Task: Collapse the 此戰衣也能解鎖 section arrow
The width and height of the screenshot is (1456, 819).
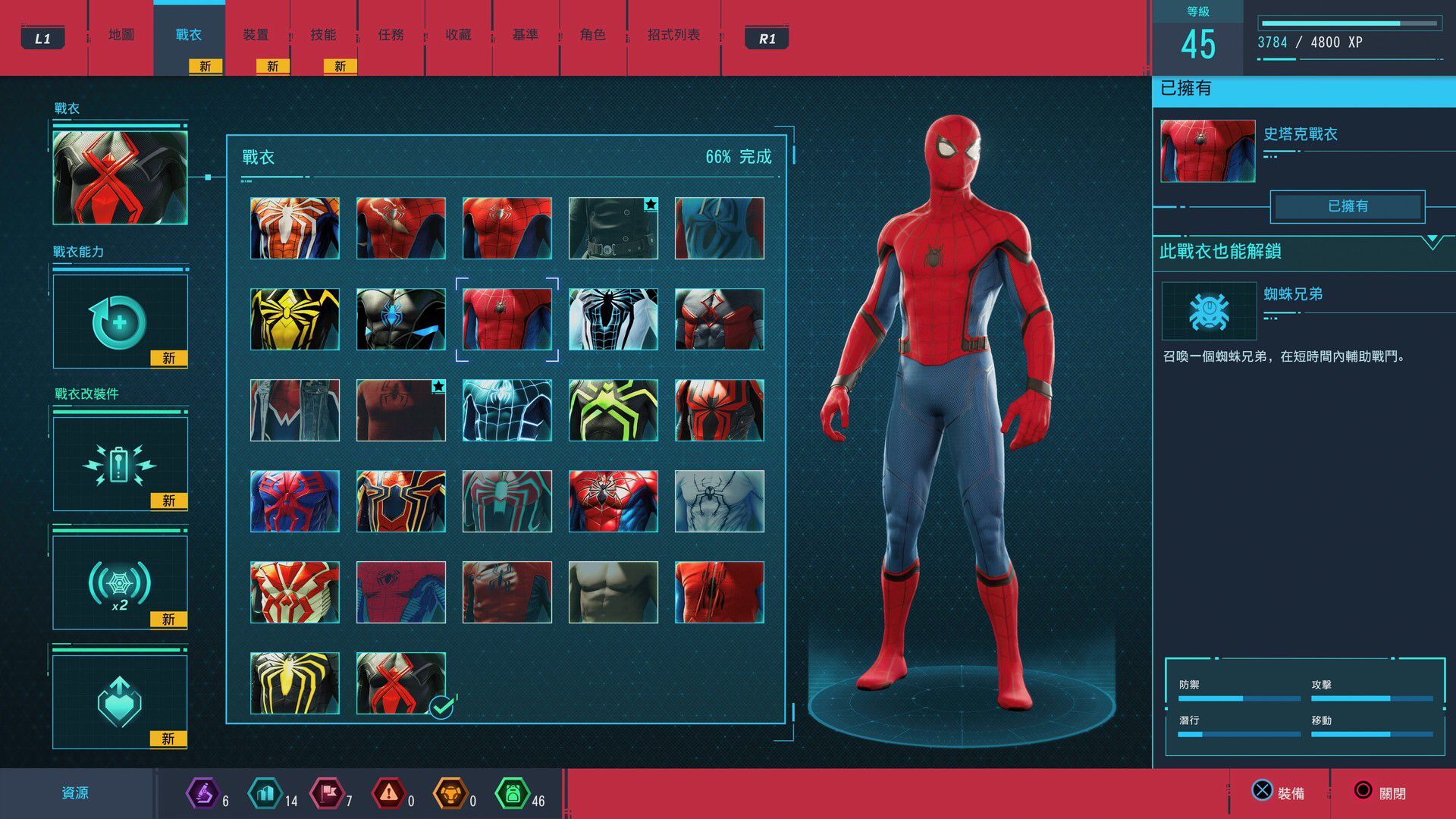Action: point(1432,243)
